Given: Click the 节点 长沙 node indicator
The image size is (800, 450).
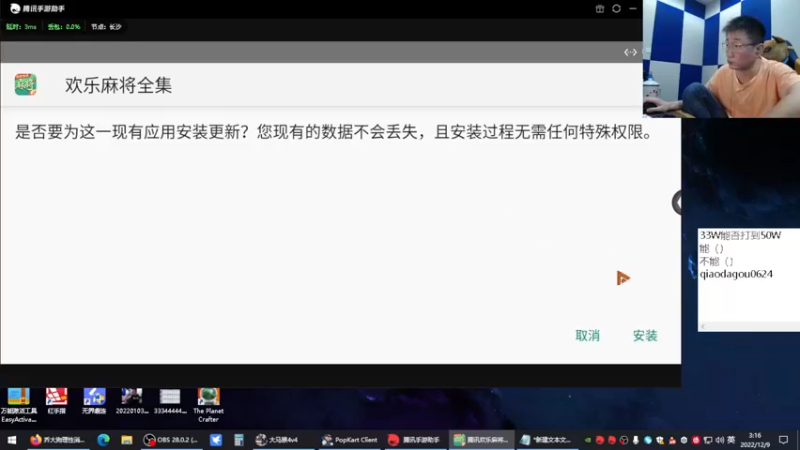Looking at the screenshot, I should coord(106,27).
